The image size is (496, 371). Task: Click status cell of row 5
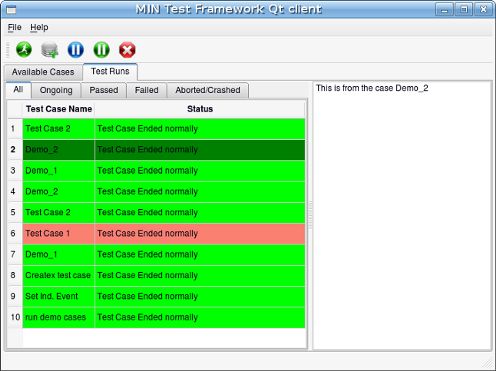click(200, 212)
